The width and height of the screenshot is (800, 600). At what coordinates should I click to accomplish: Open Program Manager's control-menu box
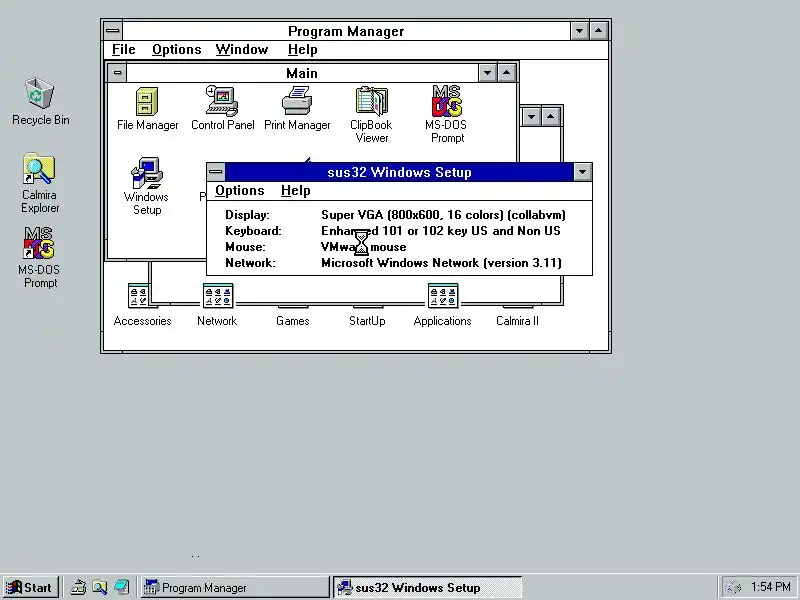coord(113,31)
